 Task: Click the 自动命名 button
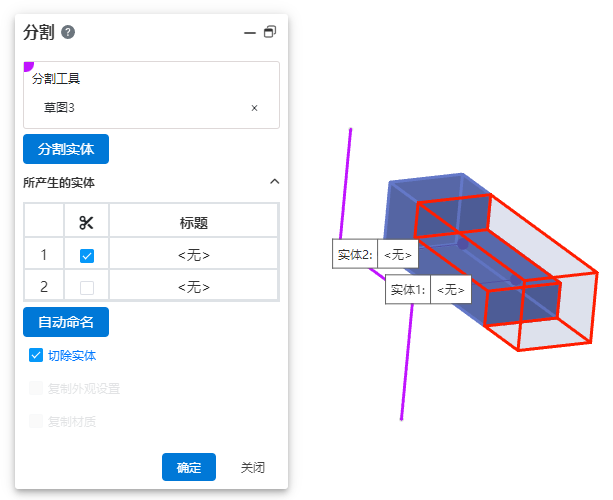pyautogui.click(x=66, y=322)
